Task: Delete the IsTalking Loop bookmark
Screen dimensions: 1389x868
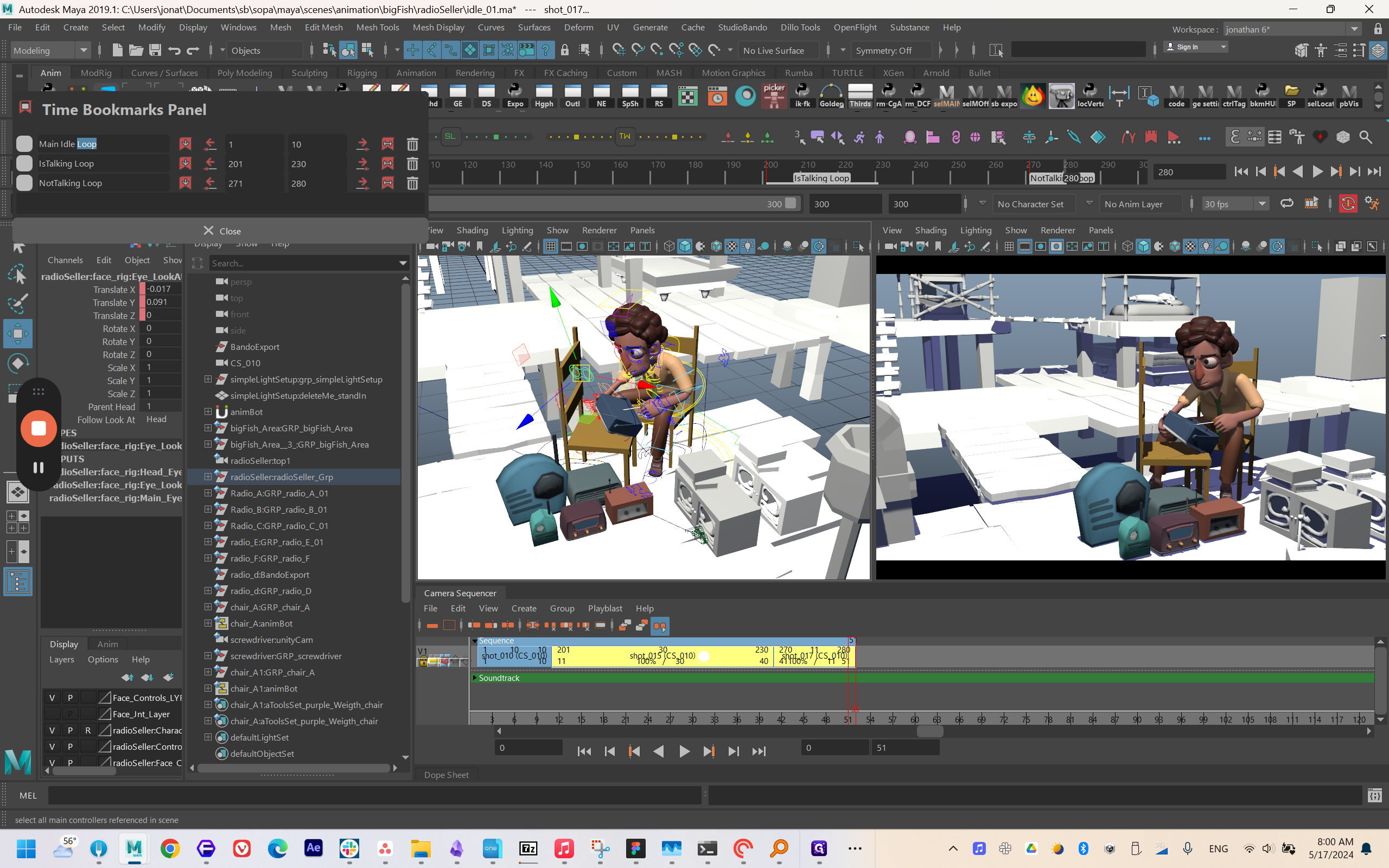Action: pos(412,164)
